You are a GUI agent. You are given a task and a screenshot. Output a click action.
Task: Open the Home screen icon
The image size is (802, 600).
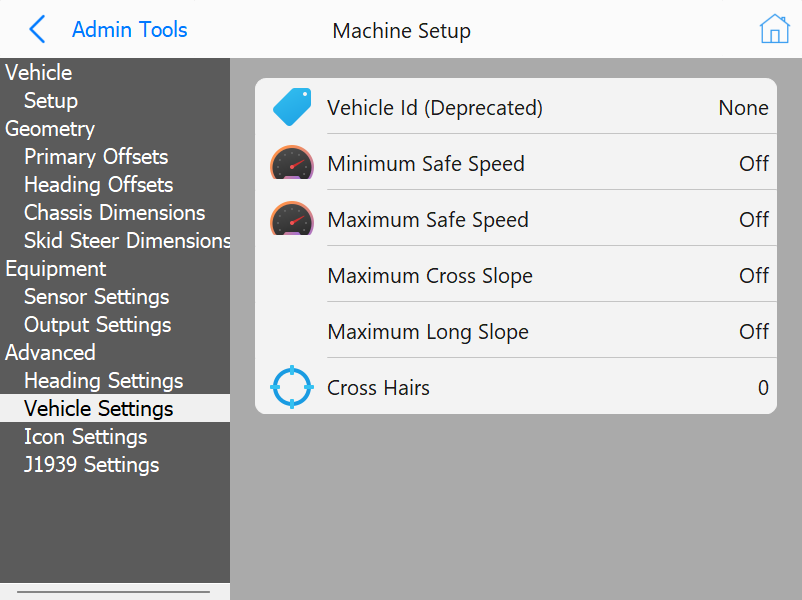click(x=774, y=29)
